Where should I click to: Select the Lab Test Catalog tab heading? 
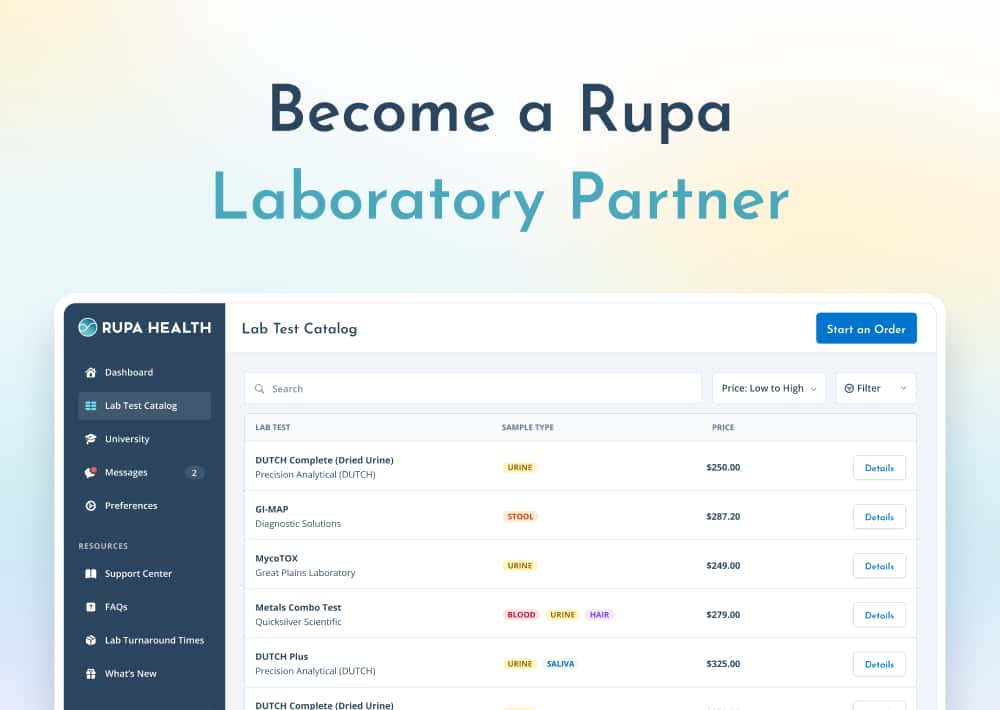[x=298, y=328]
